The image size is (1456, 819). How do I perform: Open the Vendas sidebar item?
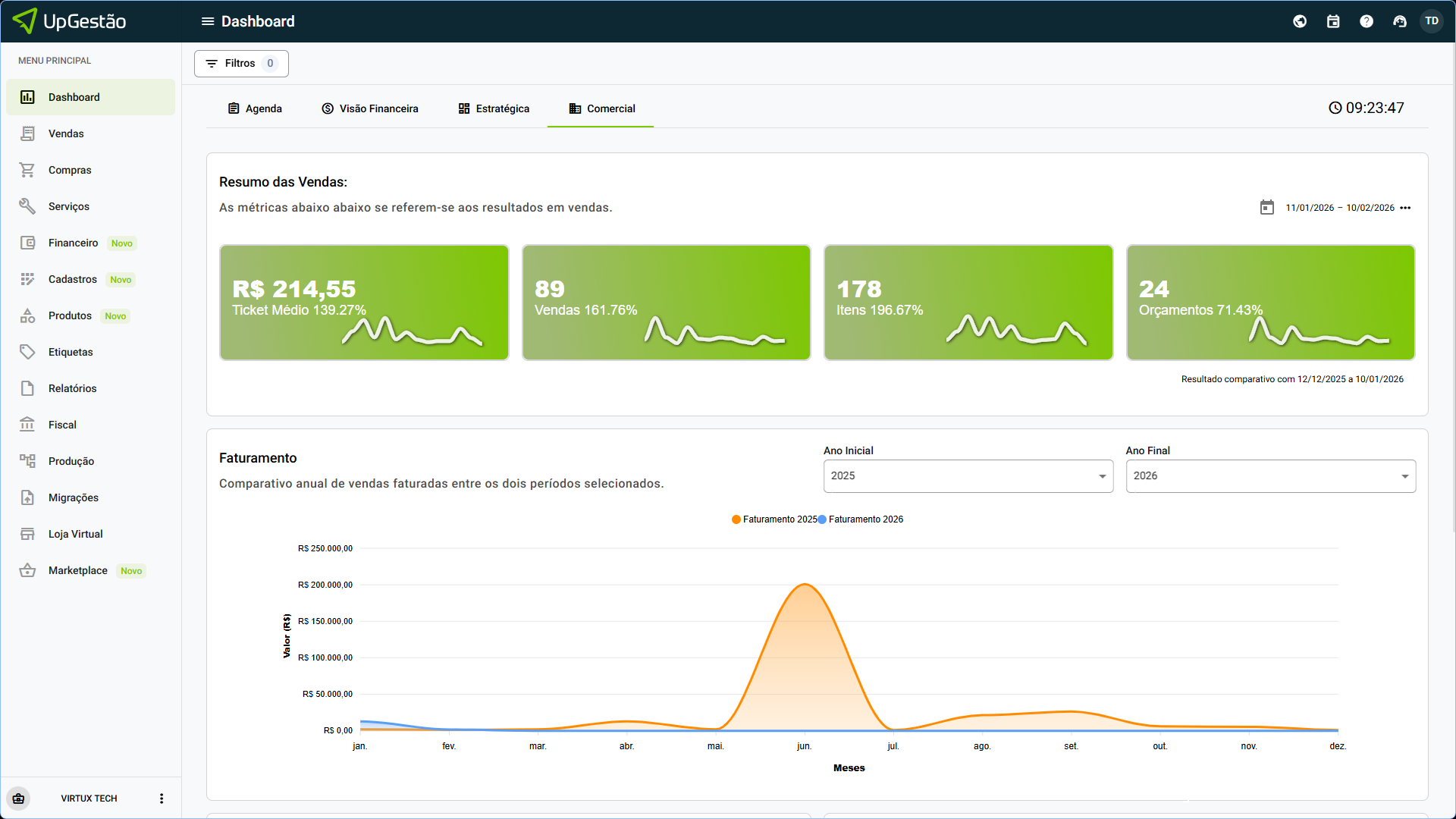click(x=66, y=133)
